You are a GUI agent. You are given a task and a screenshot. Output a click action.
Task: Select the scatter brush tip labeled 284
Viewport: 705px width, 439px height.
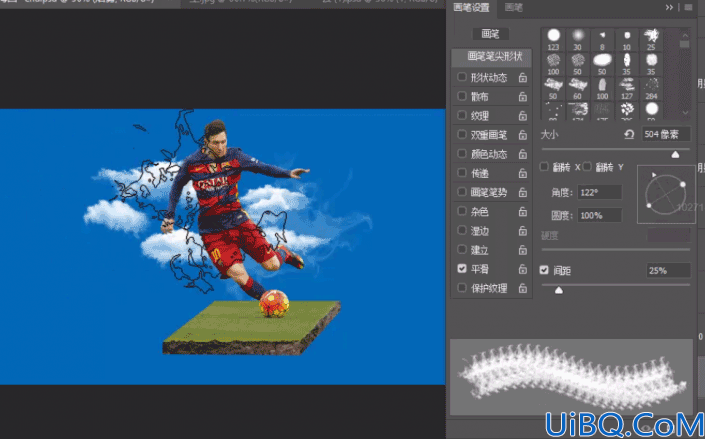click(x=651, y=88)
